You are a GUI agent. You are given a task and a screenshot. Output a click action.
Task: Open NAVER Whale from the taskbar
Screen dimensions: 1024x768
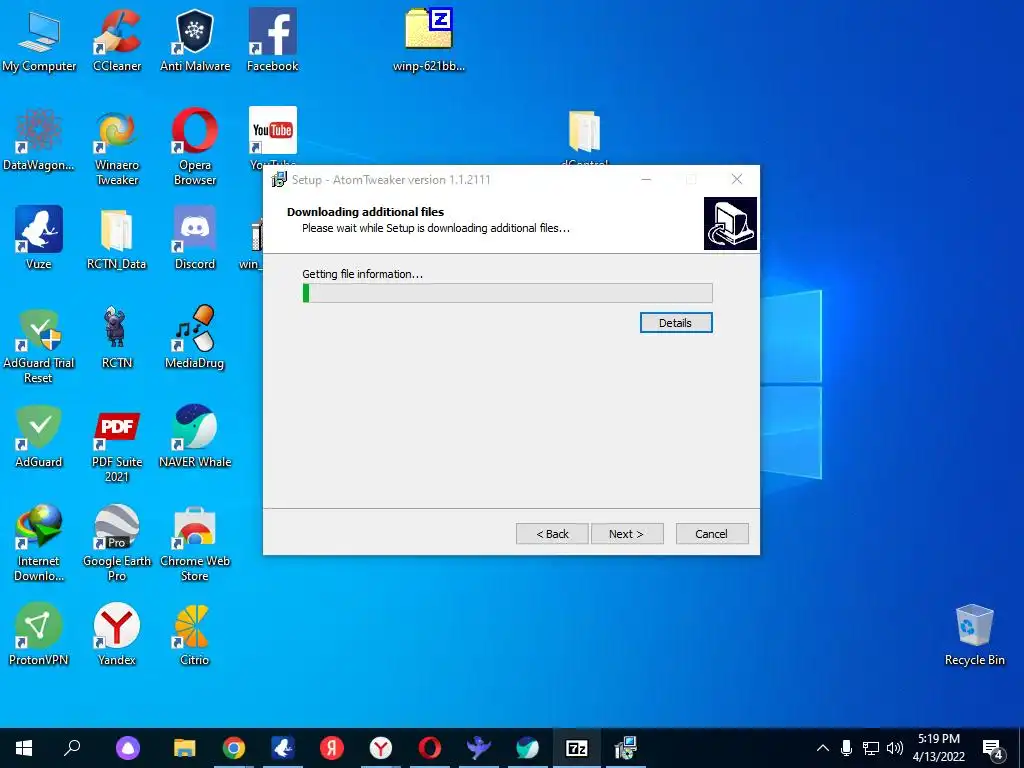[528, 748]
